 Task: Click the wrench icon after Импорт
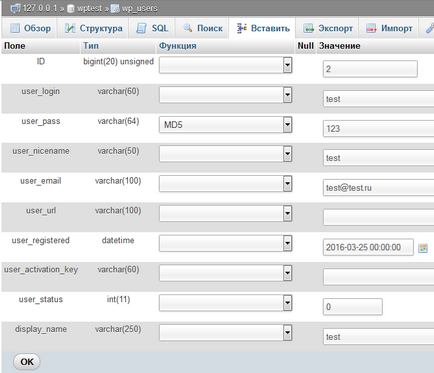coord(430,28)
